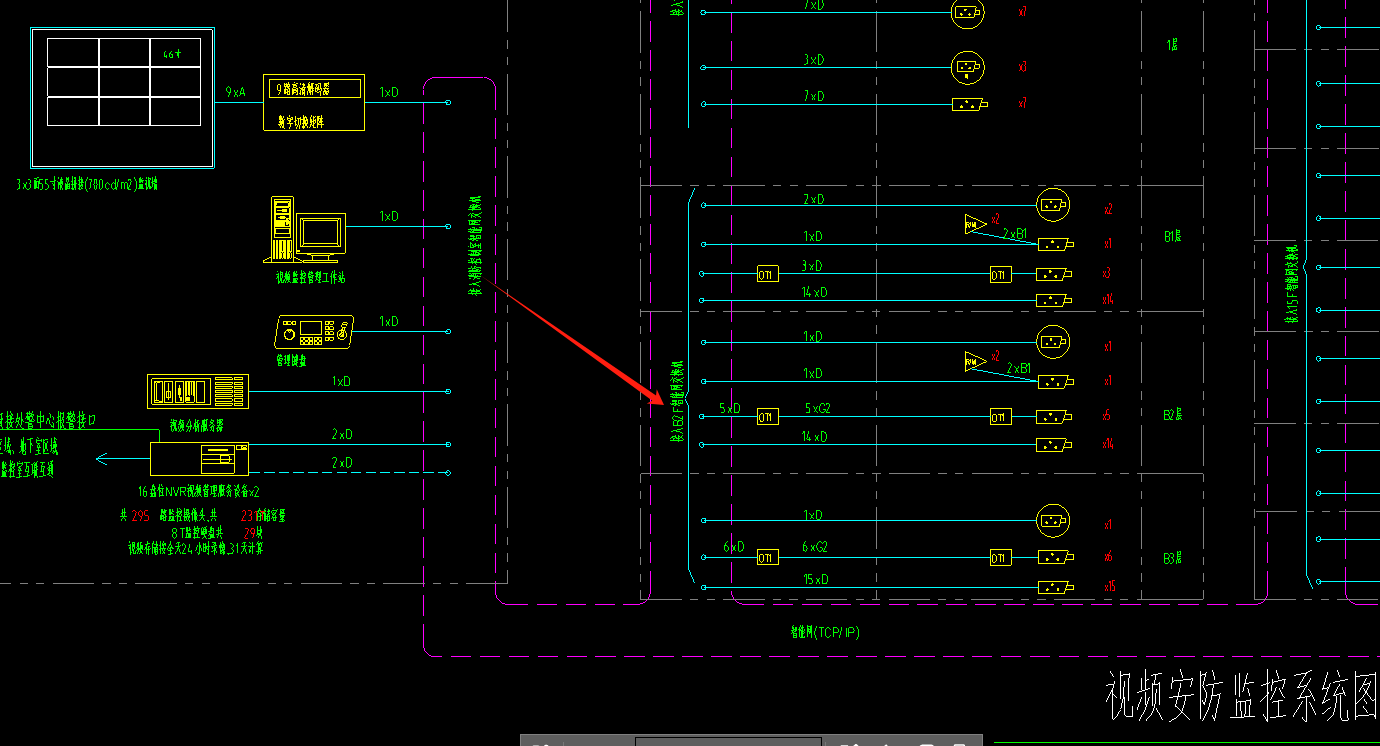Select the vertical 接入15F智能网交换机 text
The image size is (1380, 746).
[1291, 283]
